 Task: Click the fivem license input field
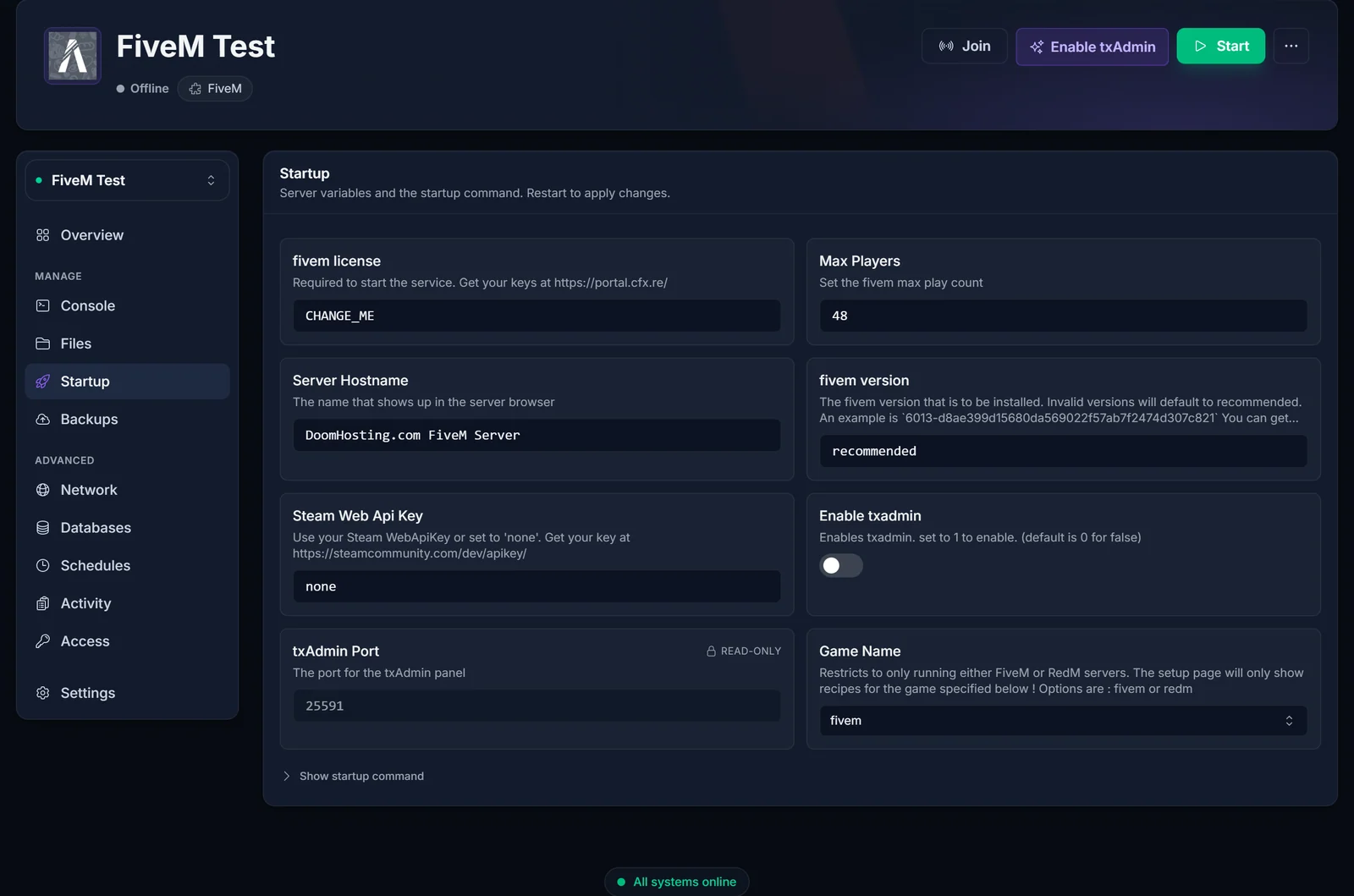537,316
